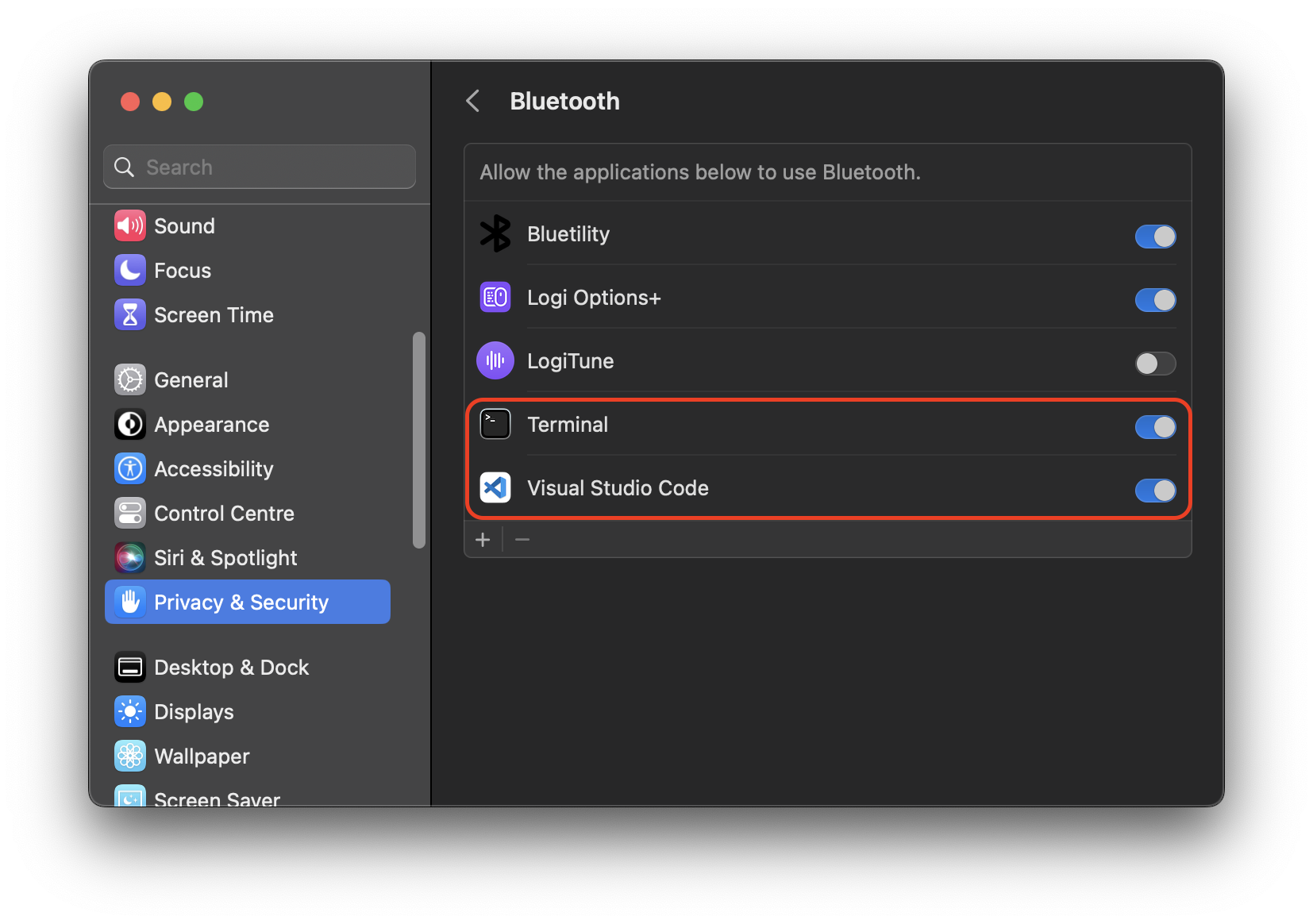Open Sound settings in the sidebar

click(x=184, y=226)
